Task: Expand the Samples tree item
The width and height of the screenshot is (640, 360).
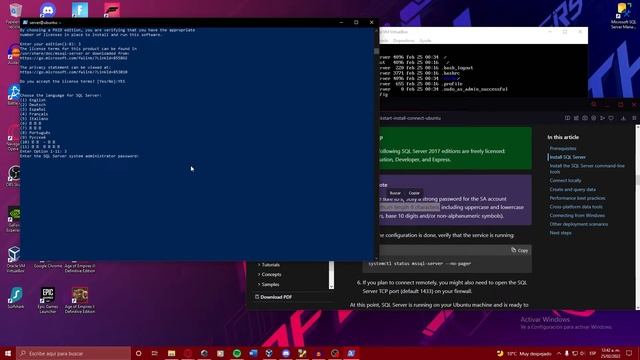Action: pos(268,284)
